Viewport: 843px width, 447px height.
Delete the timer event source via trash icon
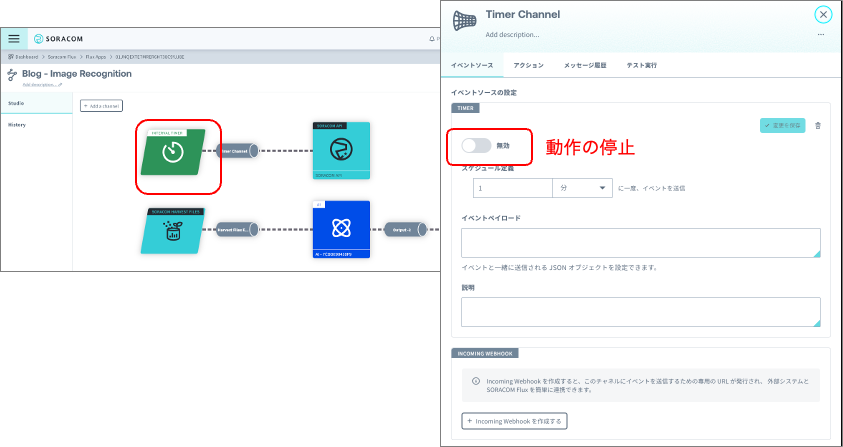(x=818, y=126)
